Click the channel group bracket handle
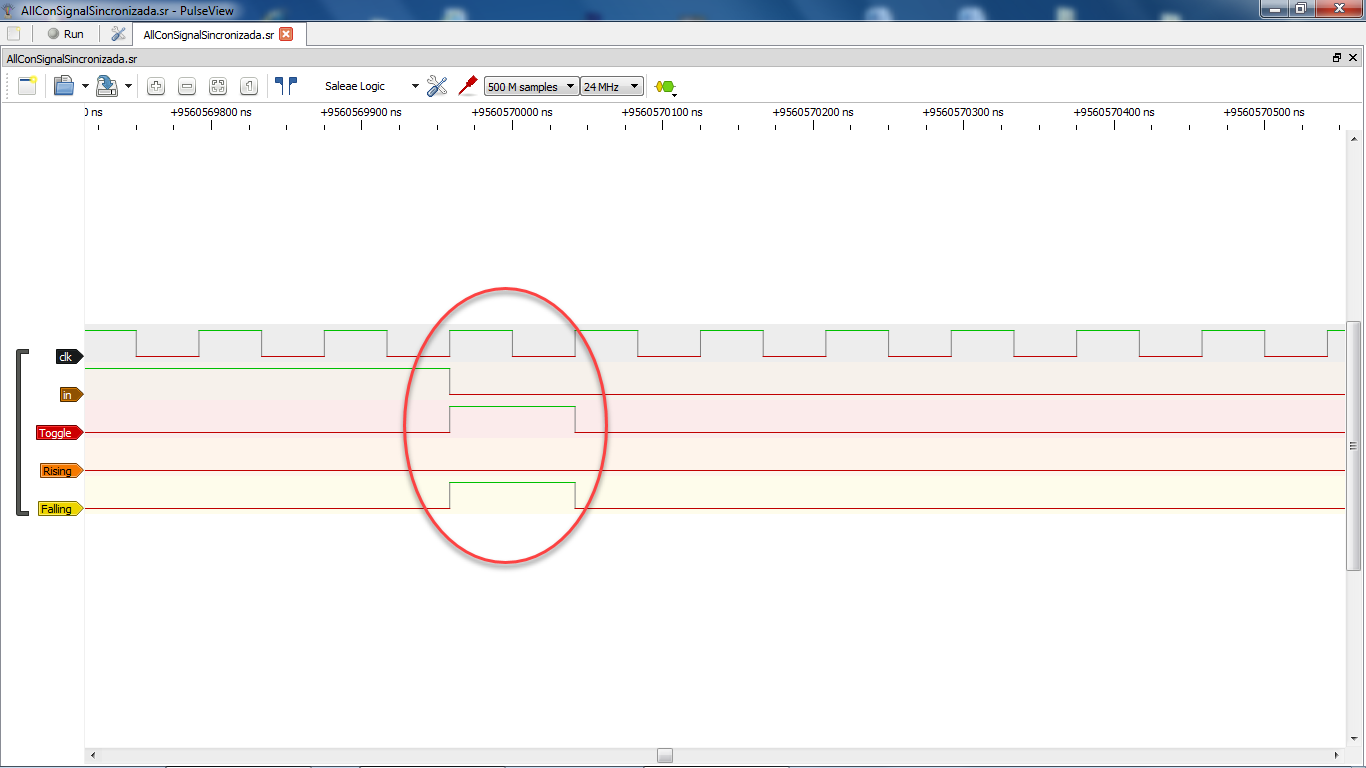The height and width of the screenshot is (768, 1366). tap(21, 432)
